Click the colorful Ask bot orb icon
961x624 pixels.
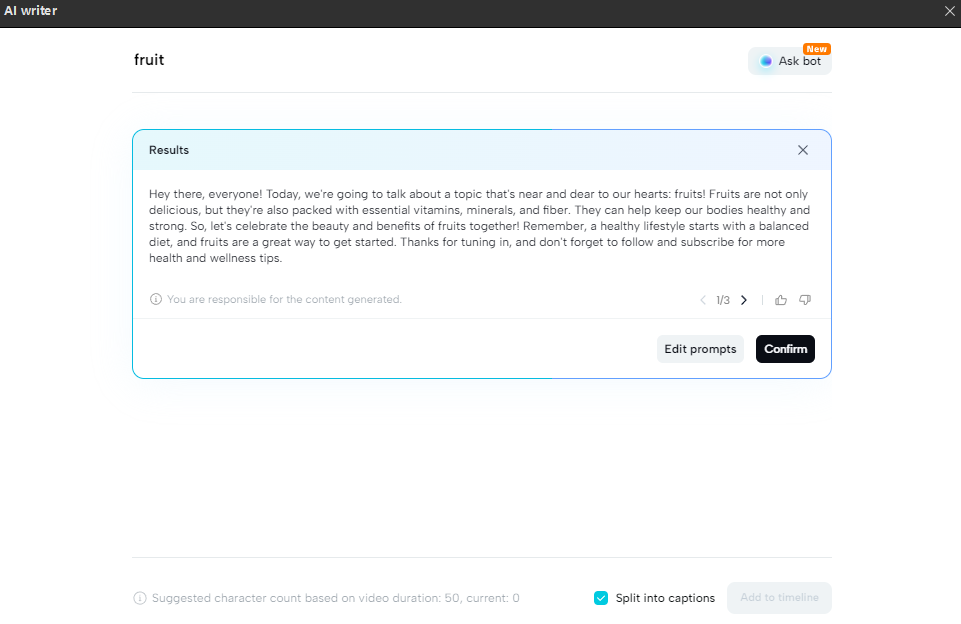click(766, 61)
